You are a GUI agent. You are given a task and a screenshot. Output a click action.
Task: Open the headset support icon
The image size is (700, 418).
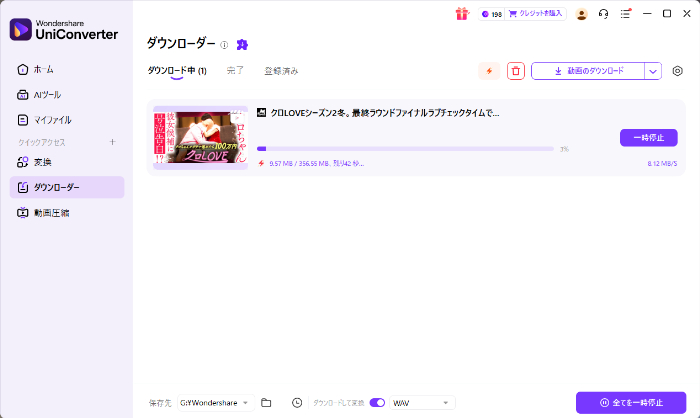click(603, 14)
